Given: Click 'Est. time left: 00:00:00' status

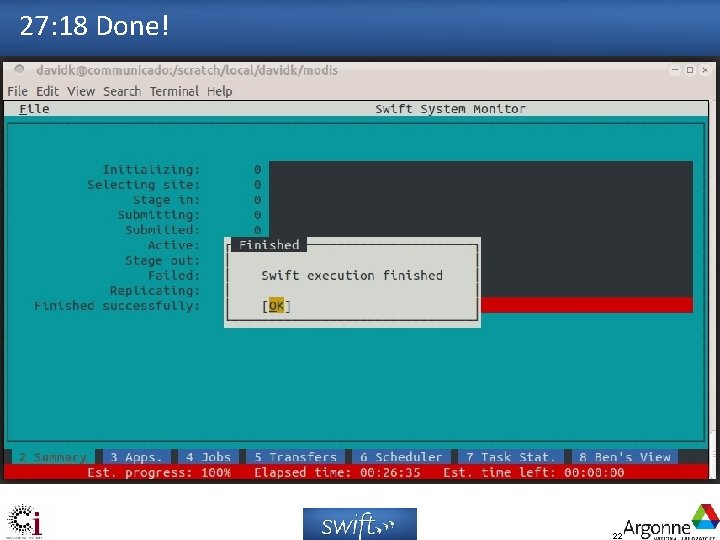Looking at the screenshot, I should [534, 472].
